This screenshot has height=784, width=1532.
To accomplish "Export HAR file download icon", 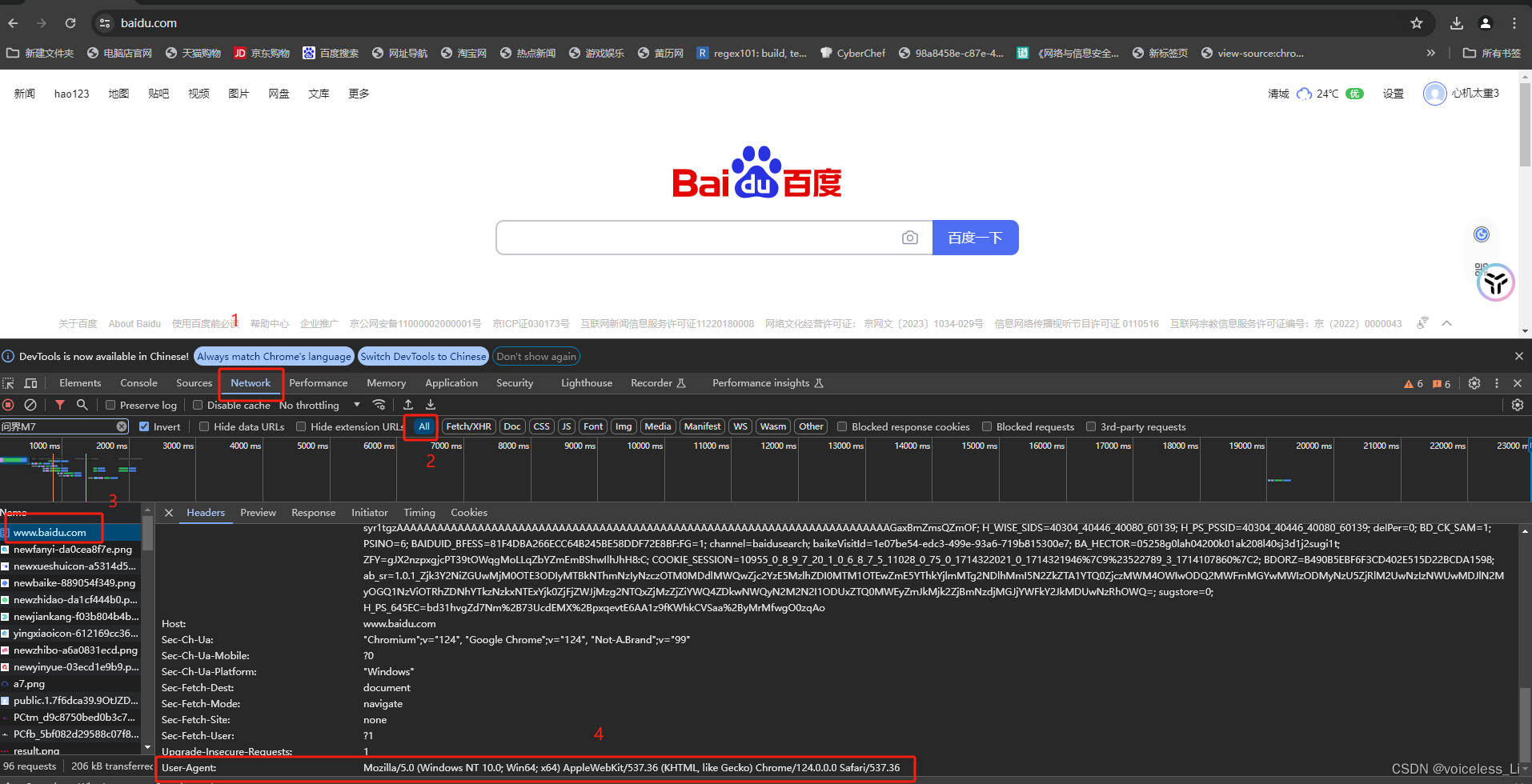I will [x=431, y=405].
